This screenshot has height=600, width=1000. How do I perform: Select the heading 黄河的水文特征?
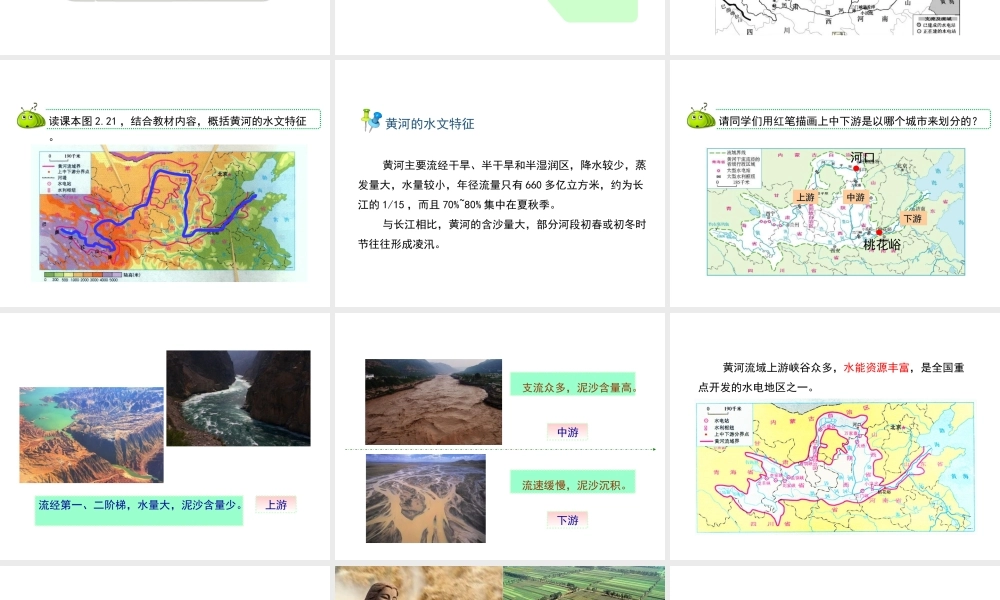(x=430, y=124)
